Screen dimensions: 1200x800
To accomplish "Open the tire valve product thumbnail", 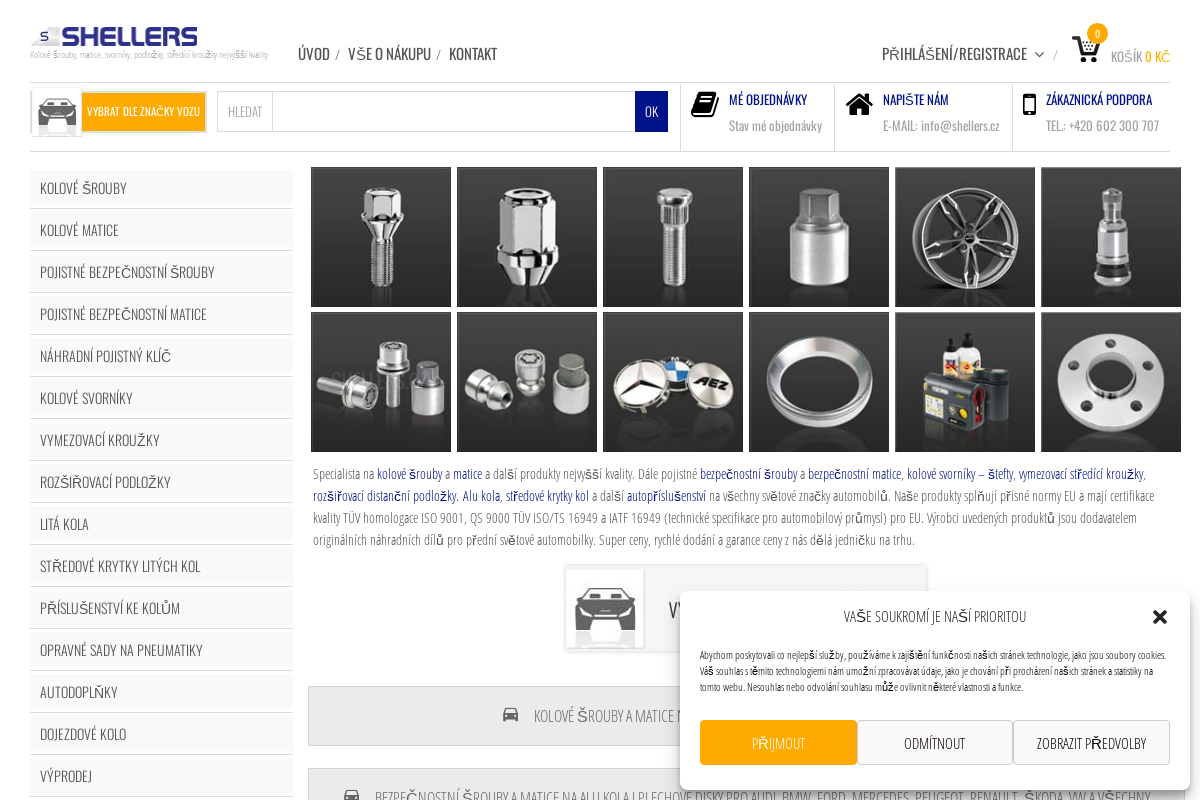I will tap(1111, 237).
